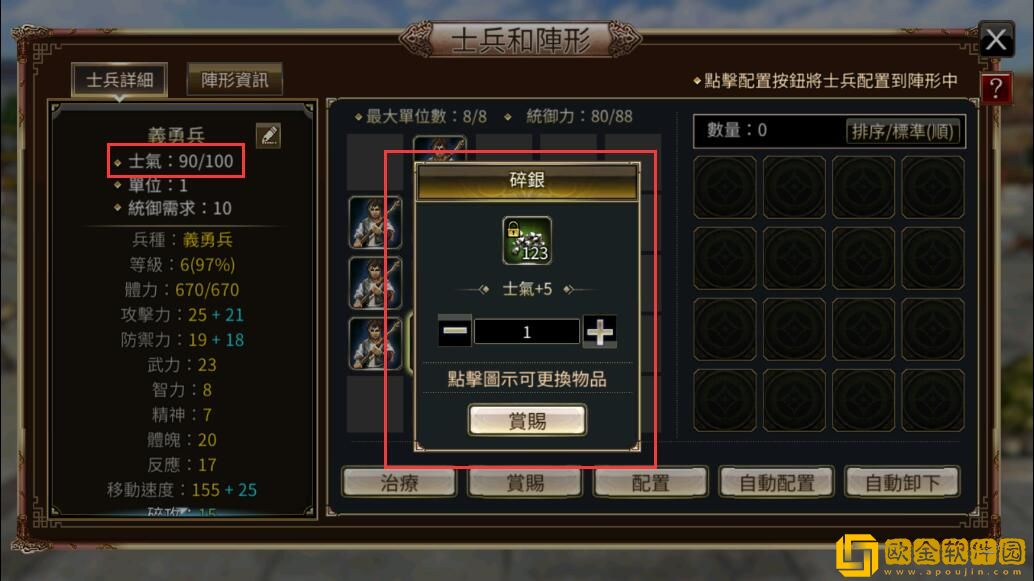
Task: Tap the 碎銀 item icon to change item
Action: (527, 241)
